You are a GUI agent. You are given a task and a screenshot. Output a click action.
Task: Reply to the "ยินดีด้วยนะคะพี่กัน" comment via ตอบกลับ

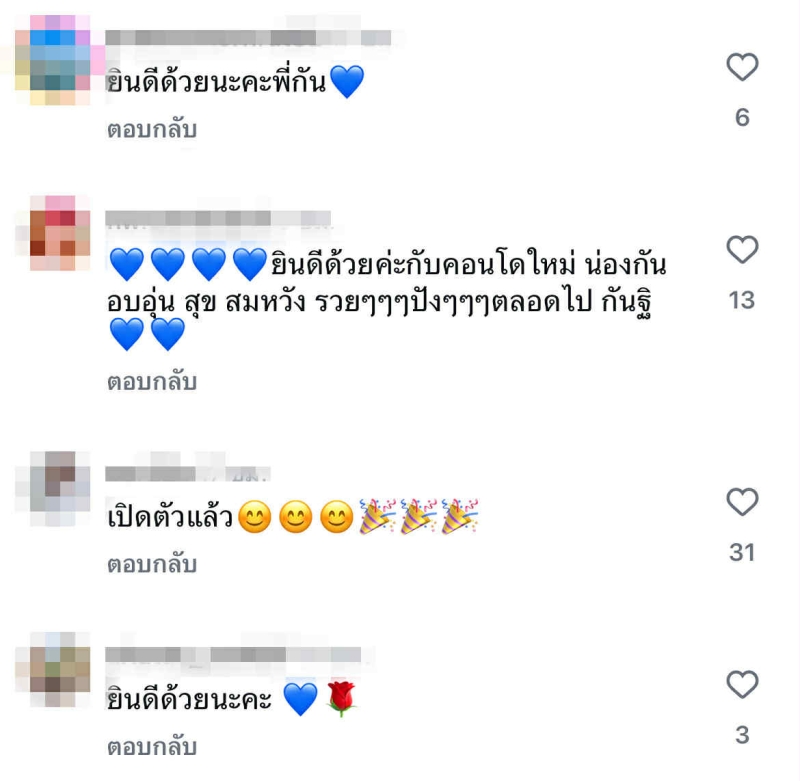pos(152,130)
